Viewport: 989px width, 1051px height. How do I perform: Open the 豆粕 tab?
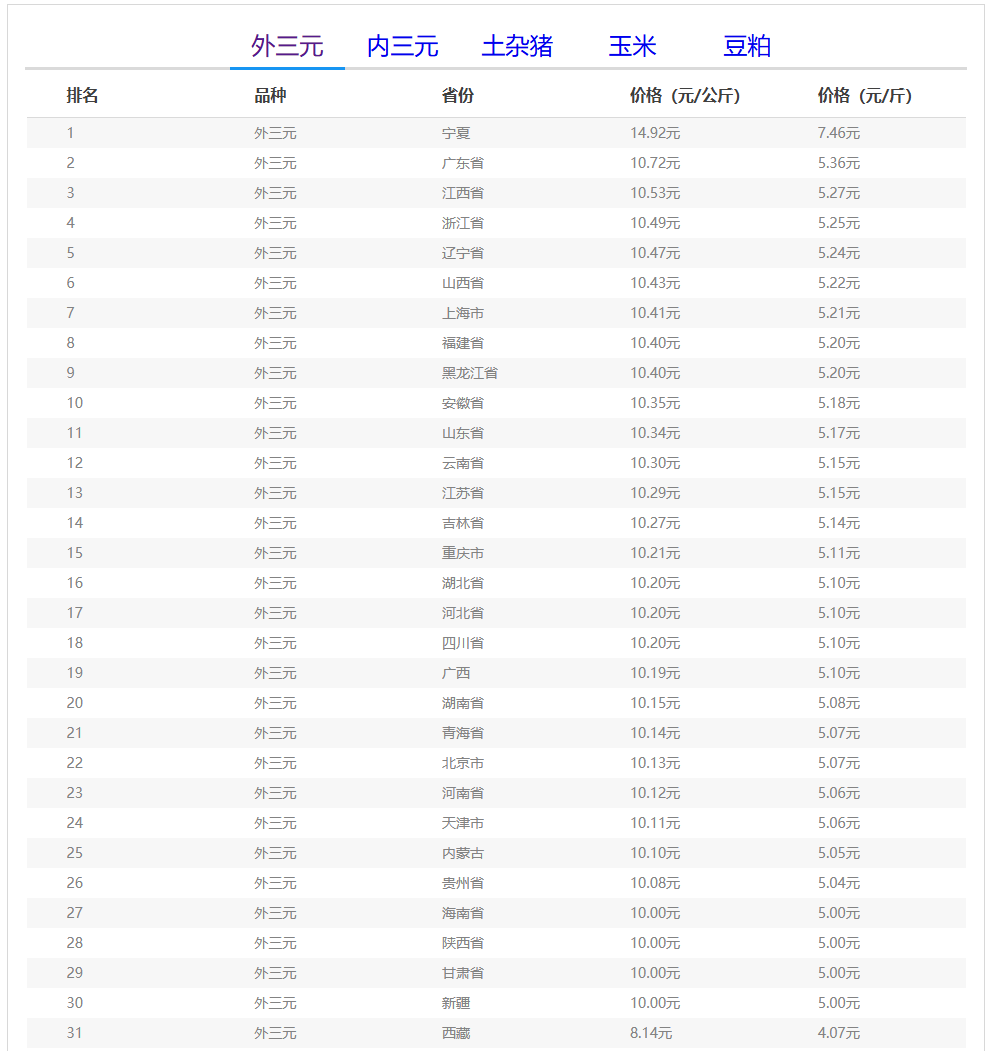(747, 46)
